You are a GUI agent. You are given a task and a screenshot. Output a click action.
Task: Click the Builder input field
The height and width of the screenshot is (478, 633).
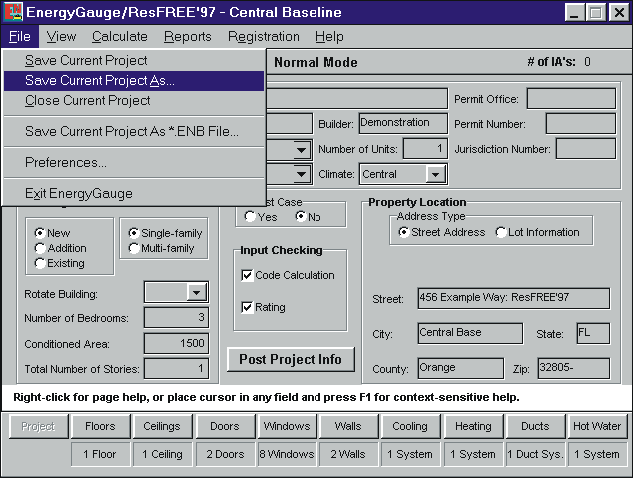(403, 123)
